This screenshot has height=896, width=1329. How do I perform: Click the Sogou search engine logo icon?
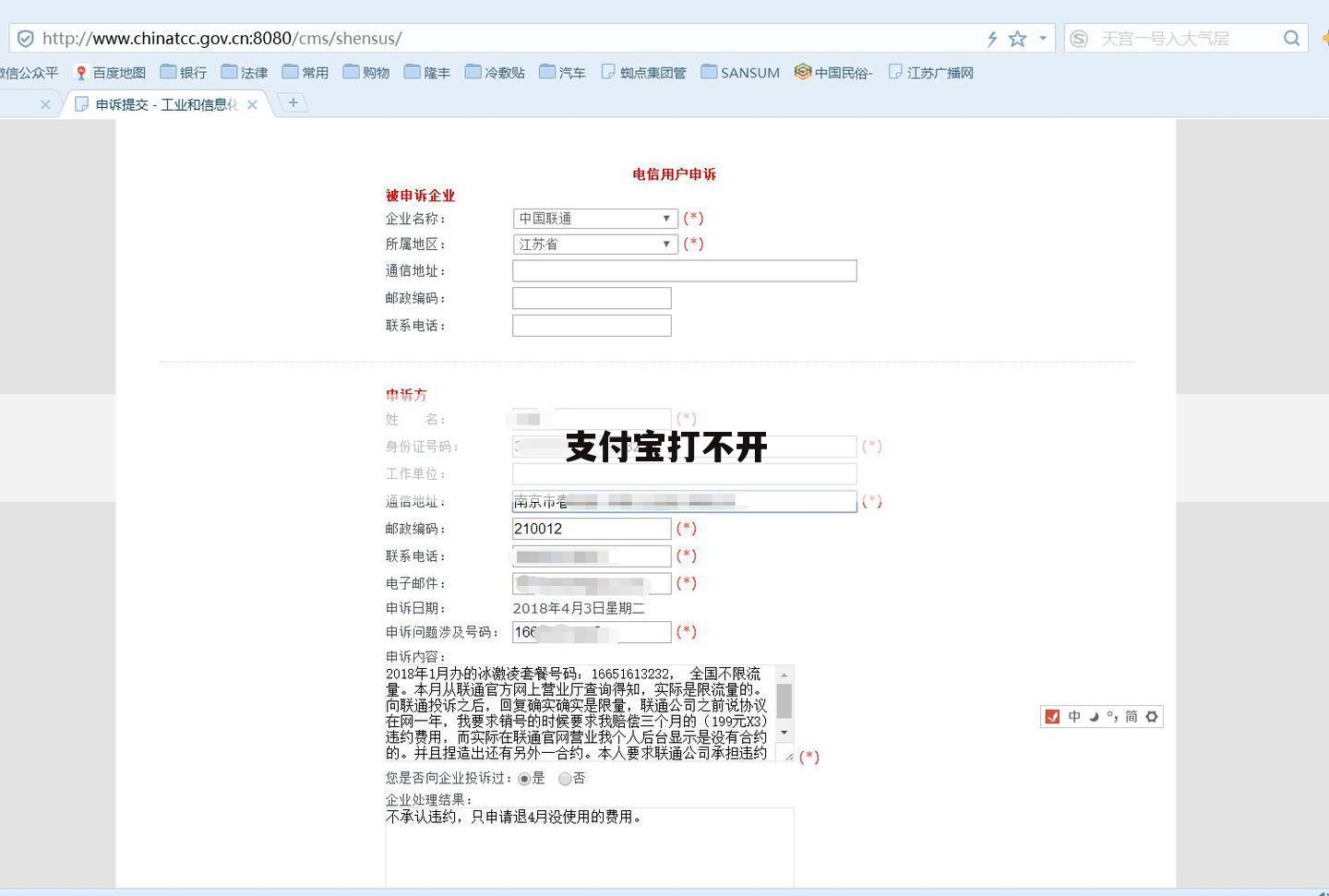point(1079,38)
